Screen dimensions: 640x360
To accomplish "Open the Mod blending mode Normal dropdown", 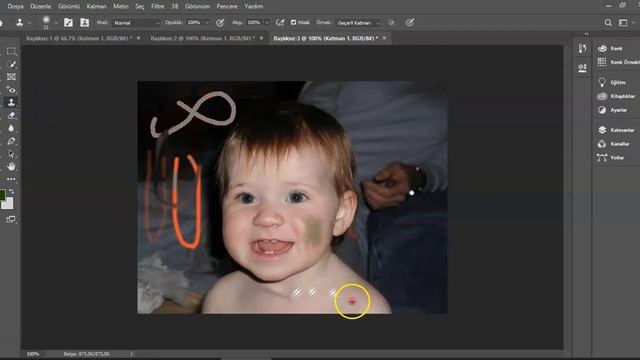I will coord(136,23).
